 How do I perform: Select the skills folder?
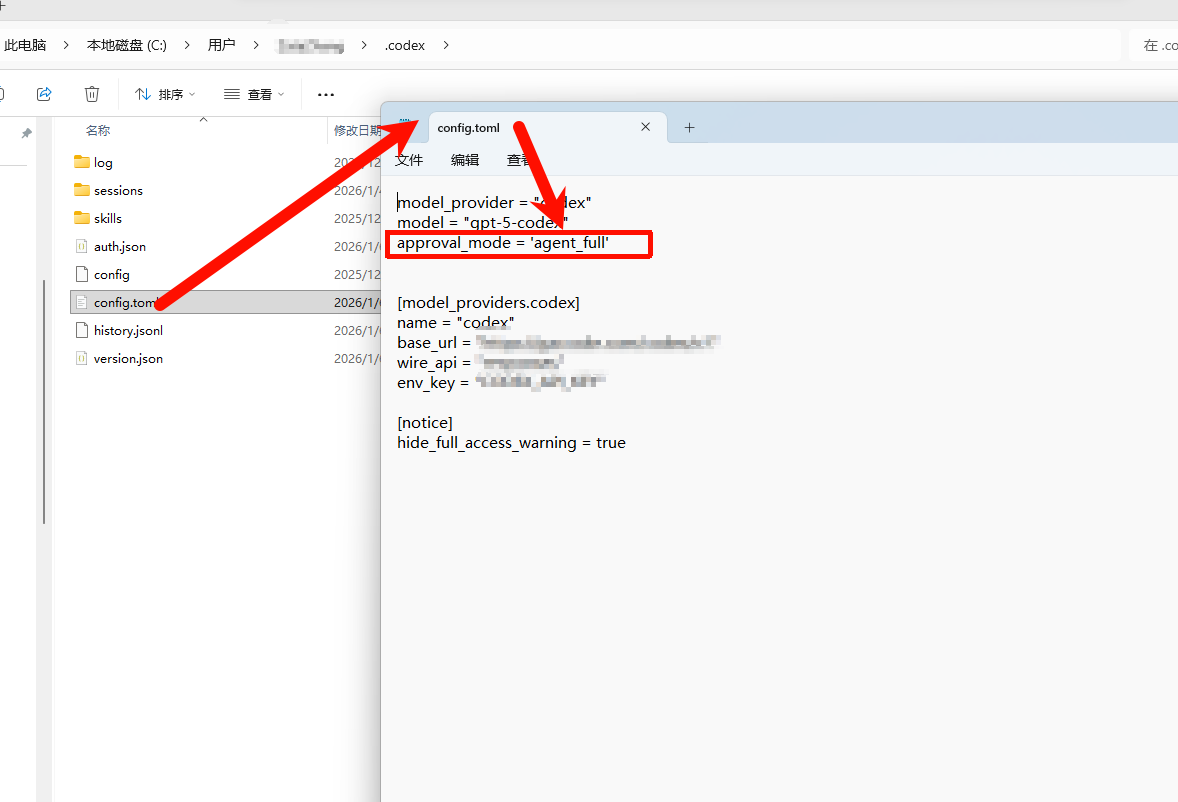pyautogui.click(x=107, y=218)
